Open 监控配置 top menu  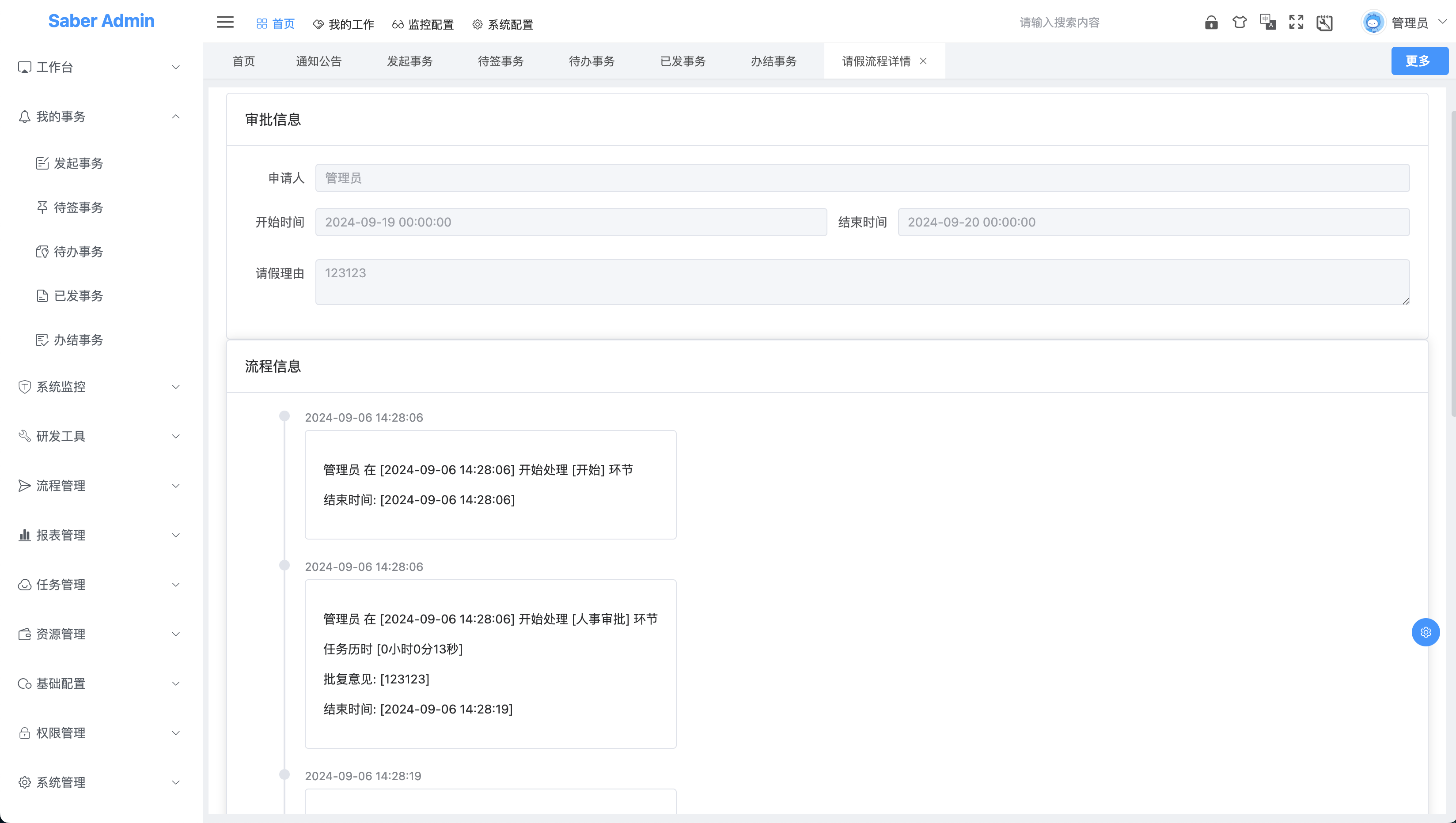[423, 24]
